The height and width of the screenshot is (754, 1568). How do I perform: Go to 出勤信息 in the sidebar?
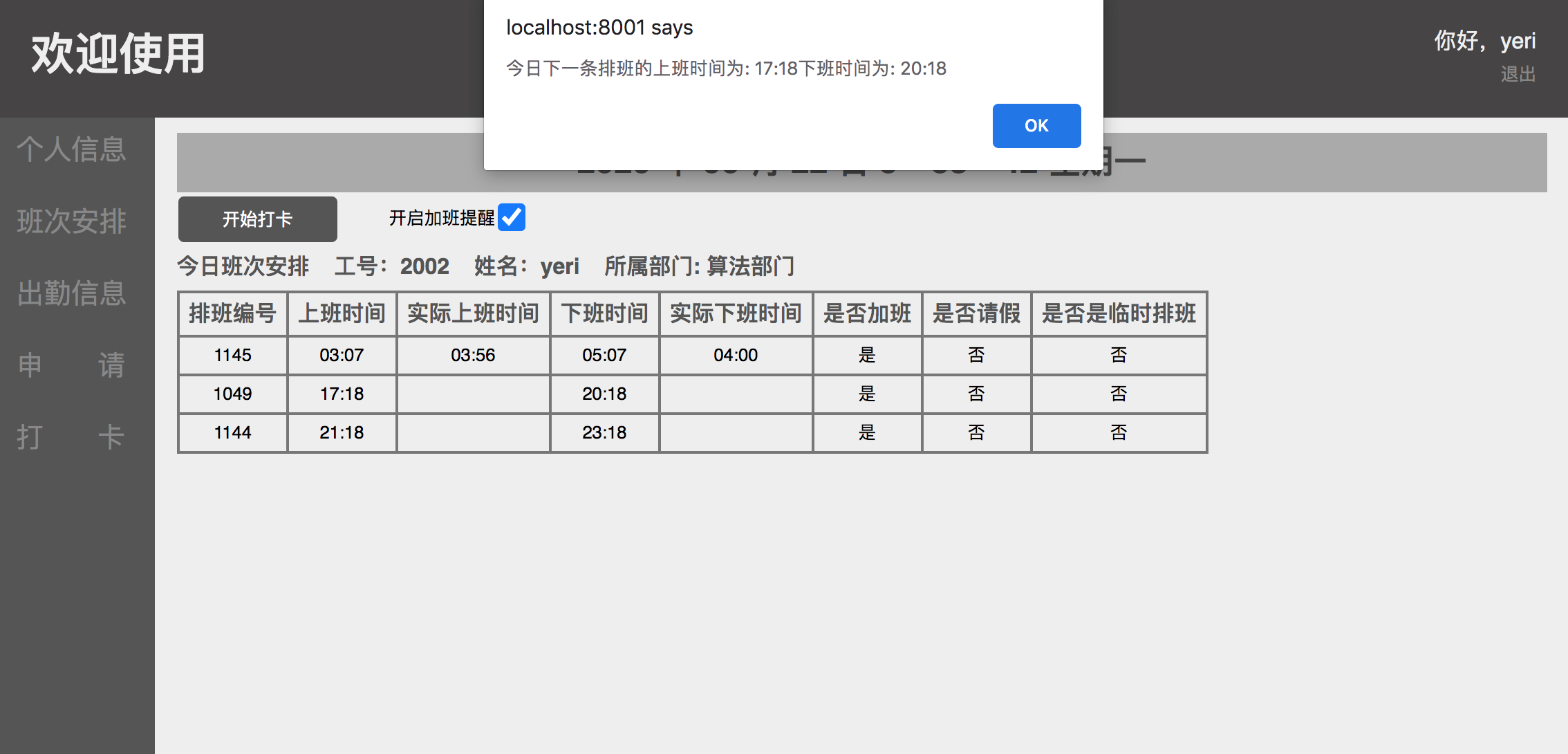point(72,293)
